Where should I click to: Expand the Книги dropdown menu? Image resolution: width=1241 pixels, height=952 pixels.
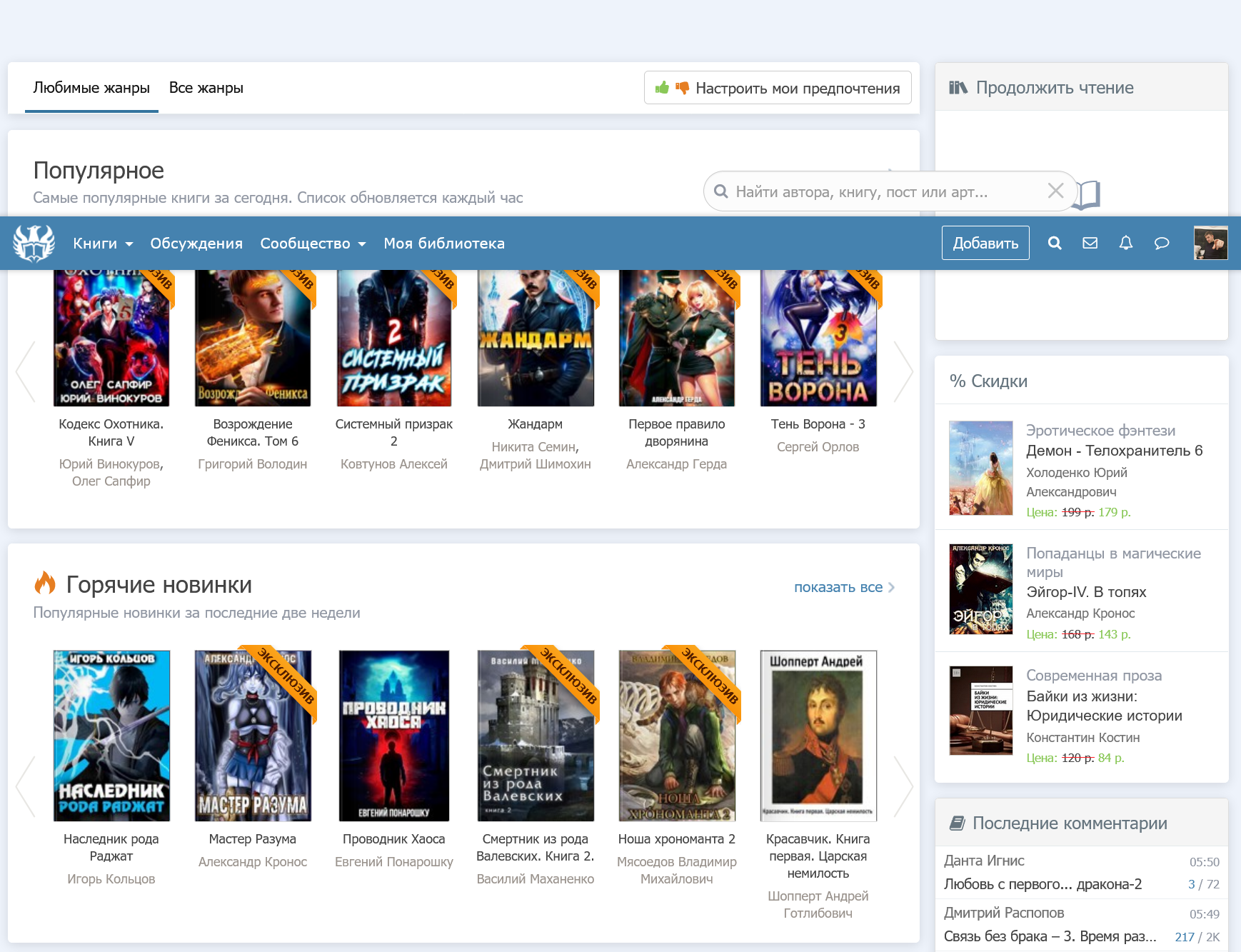[103, 244]
